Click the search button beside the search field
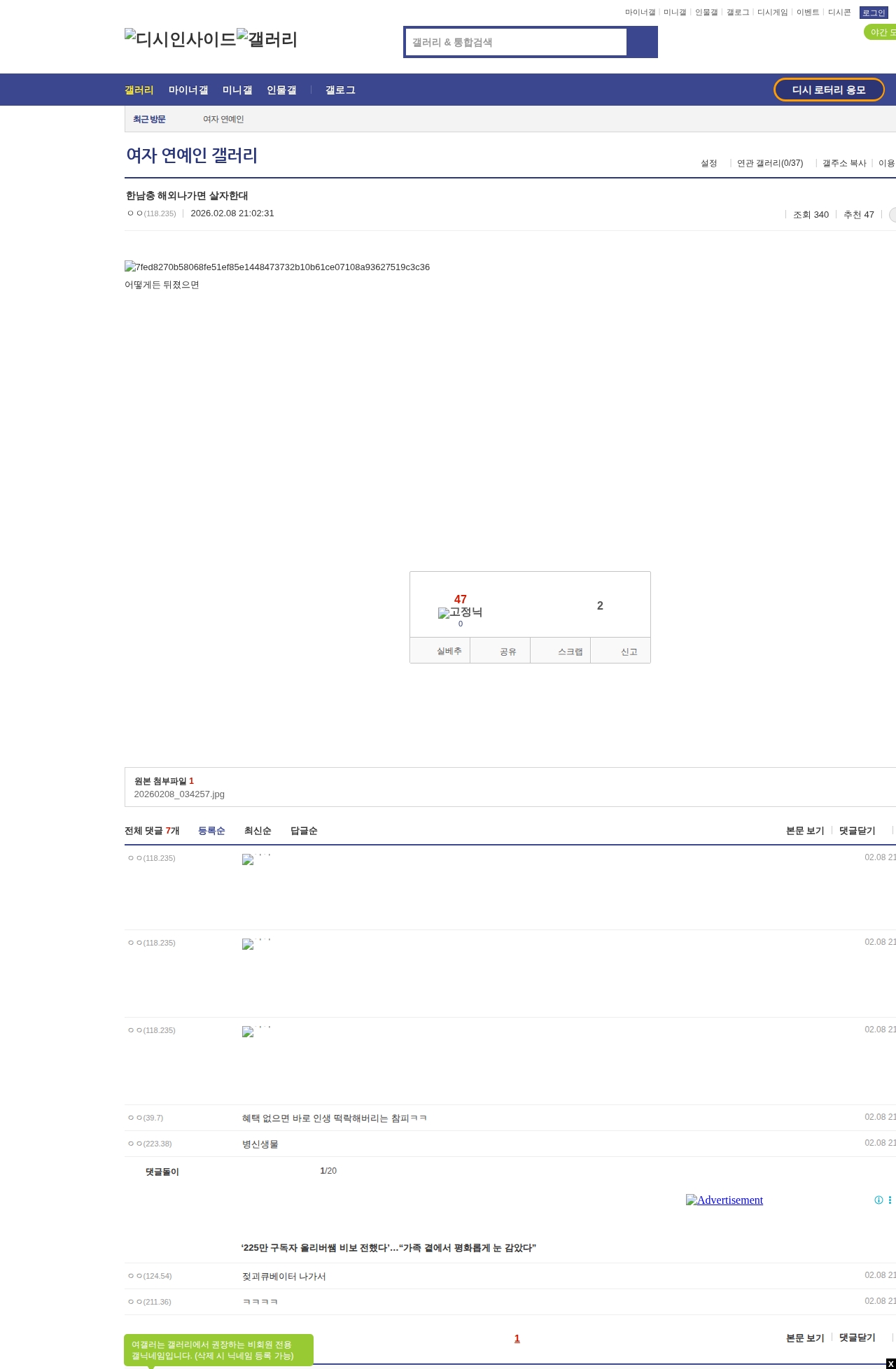The image size is (896, 1369). [642, 42]
